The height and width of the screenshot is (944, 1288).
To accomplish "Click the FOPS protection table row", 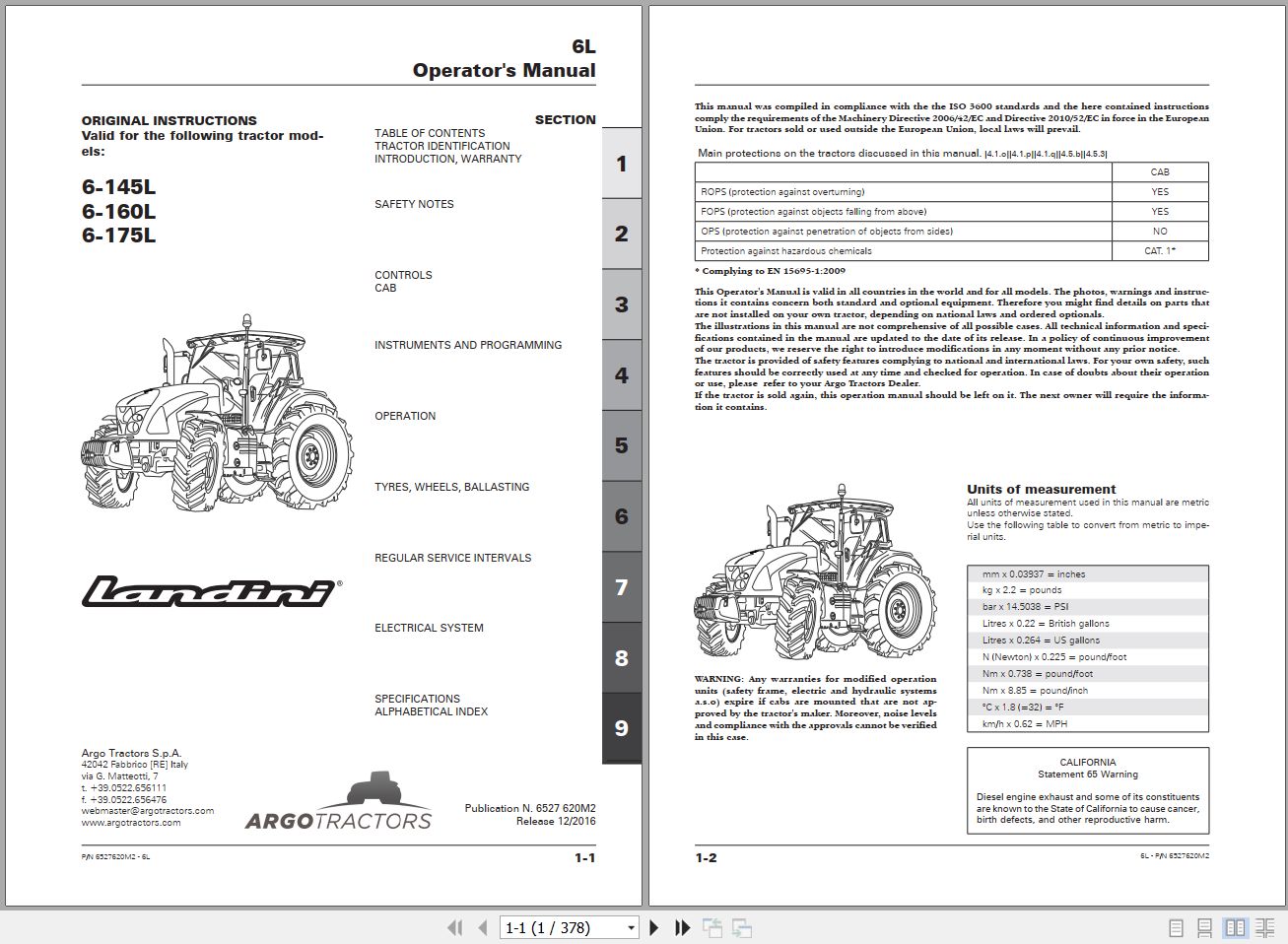I will coord(952,212).
